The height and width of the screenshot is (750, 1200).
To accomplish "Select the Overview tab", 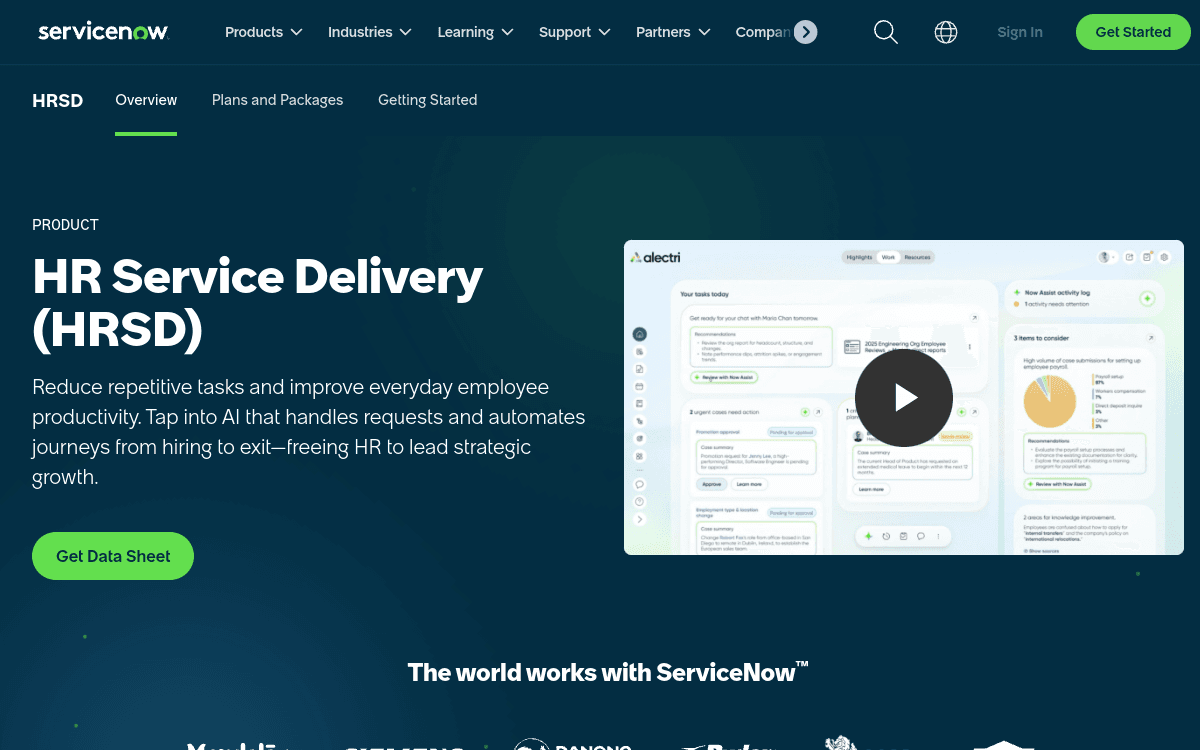I will point(146,100).
